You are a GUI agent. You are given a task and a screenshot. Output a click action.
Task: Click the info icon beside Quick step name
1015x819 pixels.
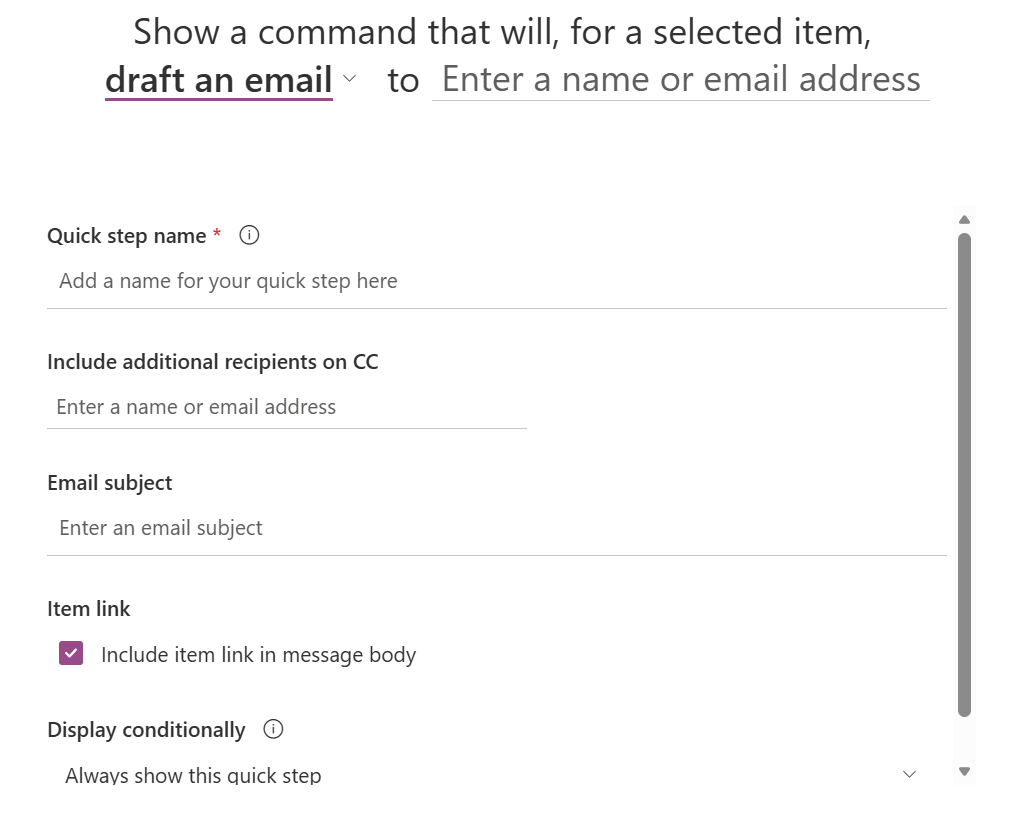point(250,236)
